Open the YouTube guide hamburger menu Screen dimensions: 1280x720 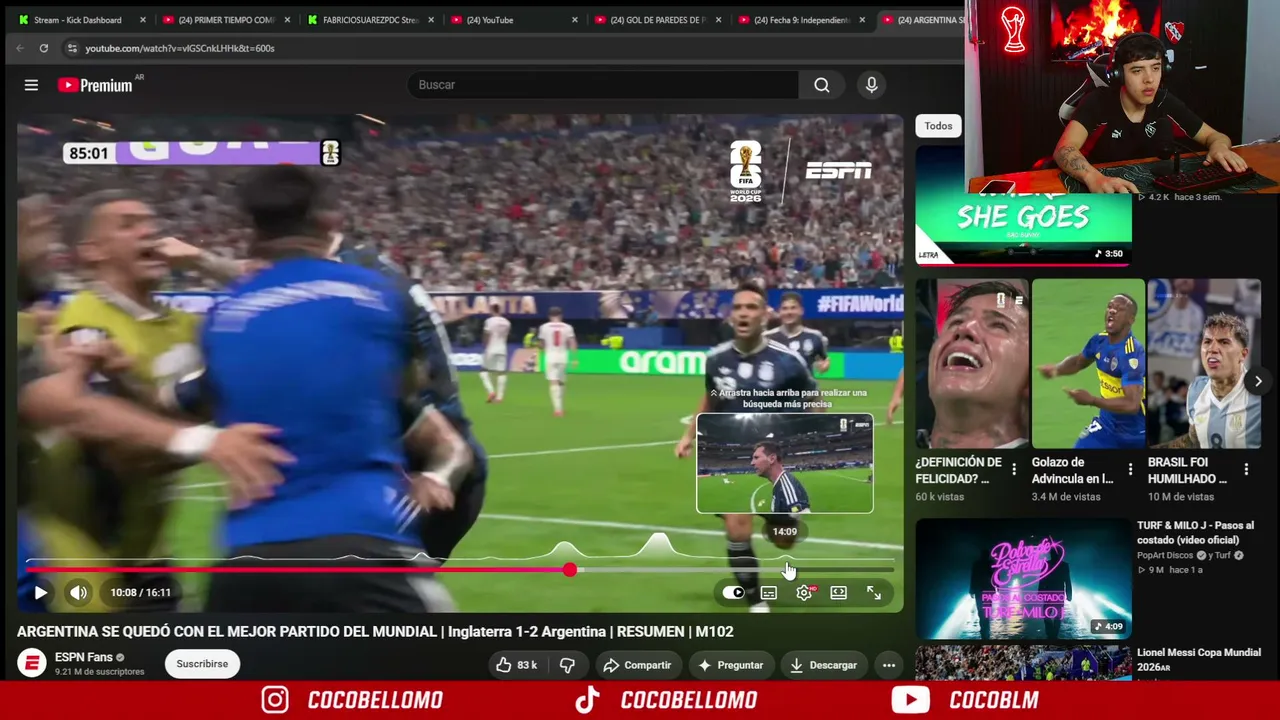31,85
